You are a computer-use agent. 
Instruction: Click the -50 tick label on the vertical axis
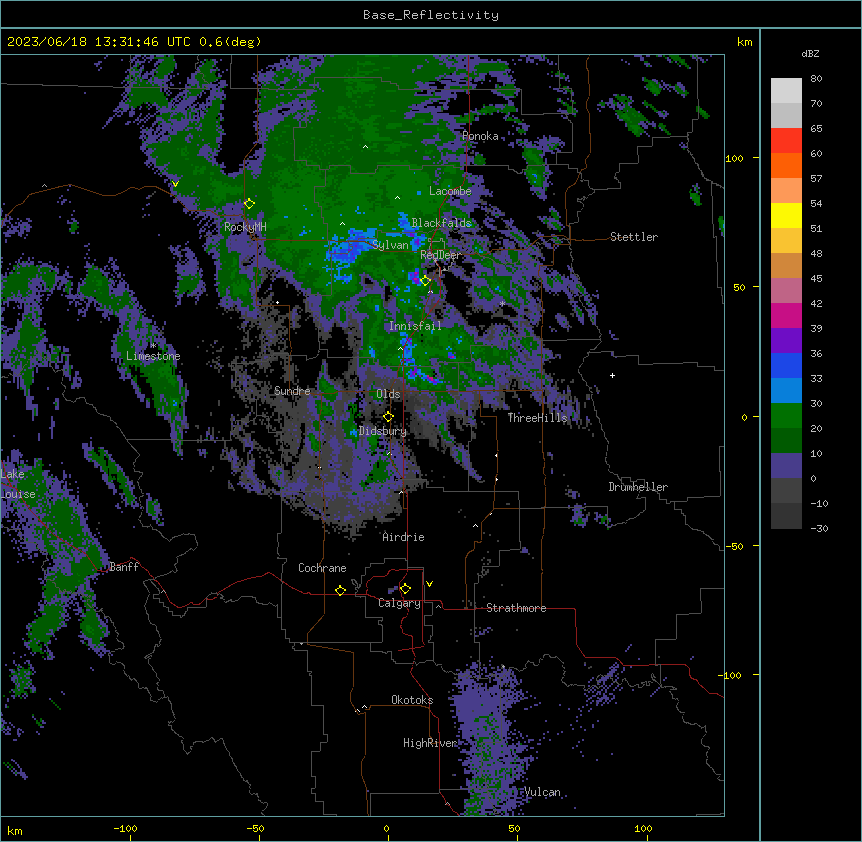(733, 546)
